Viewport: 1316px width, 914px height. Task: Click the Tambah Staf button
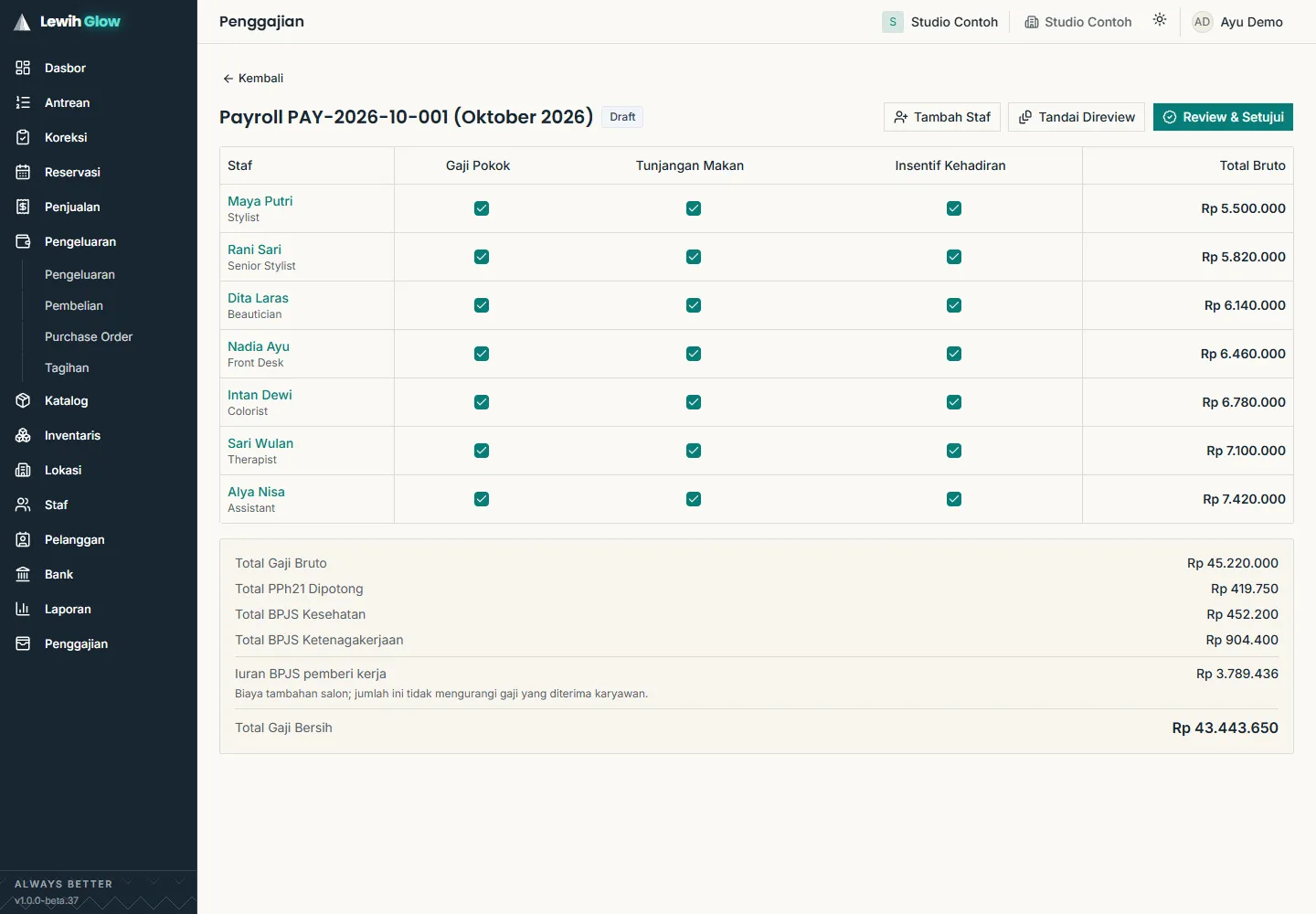(942, 117)
